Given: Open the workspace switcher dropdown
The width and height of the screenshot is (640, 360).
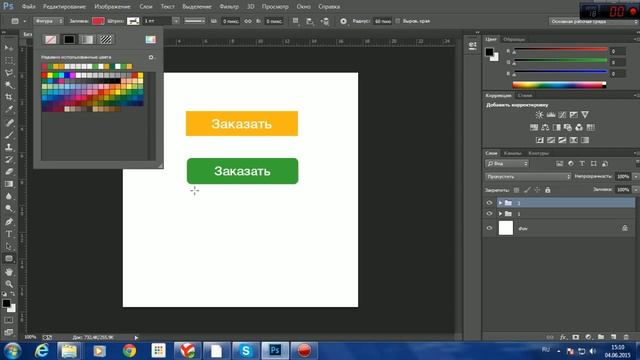Looking at the screenshot, I should coord(593,21).
